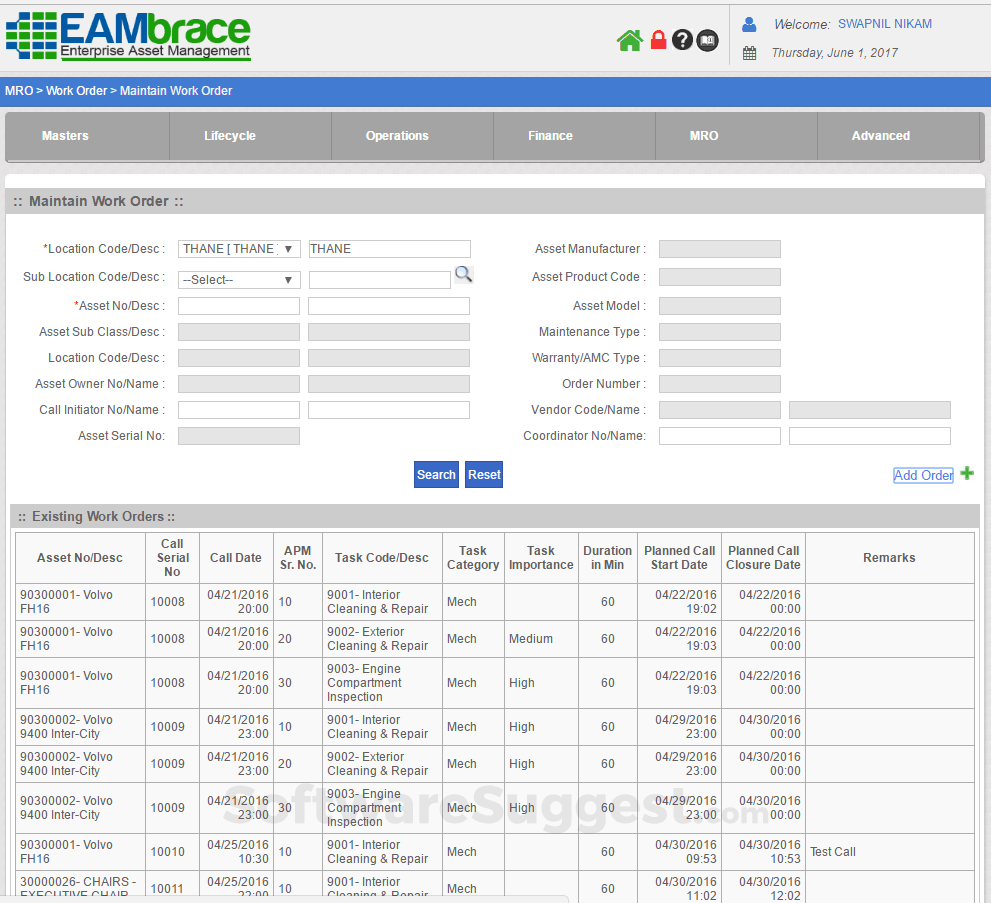This screenshot has width=991, height=903.
Task: Open help via the question mark icon
Action: point(682,40)
